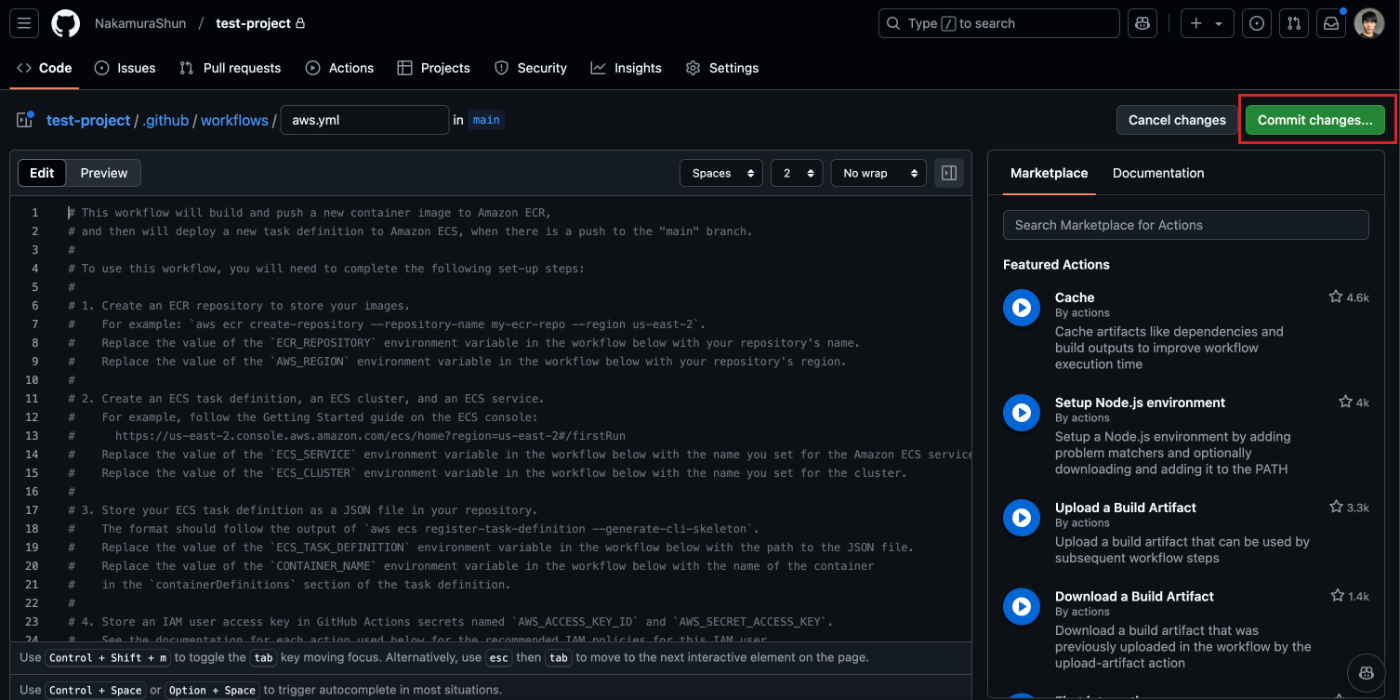The height and width of the screenshot is (700, 1400).
Task: Select the Documentation tab
Action: tap(1158, 173)
